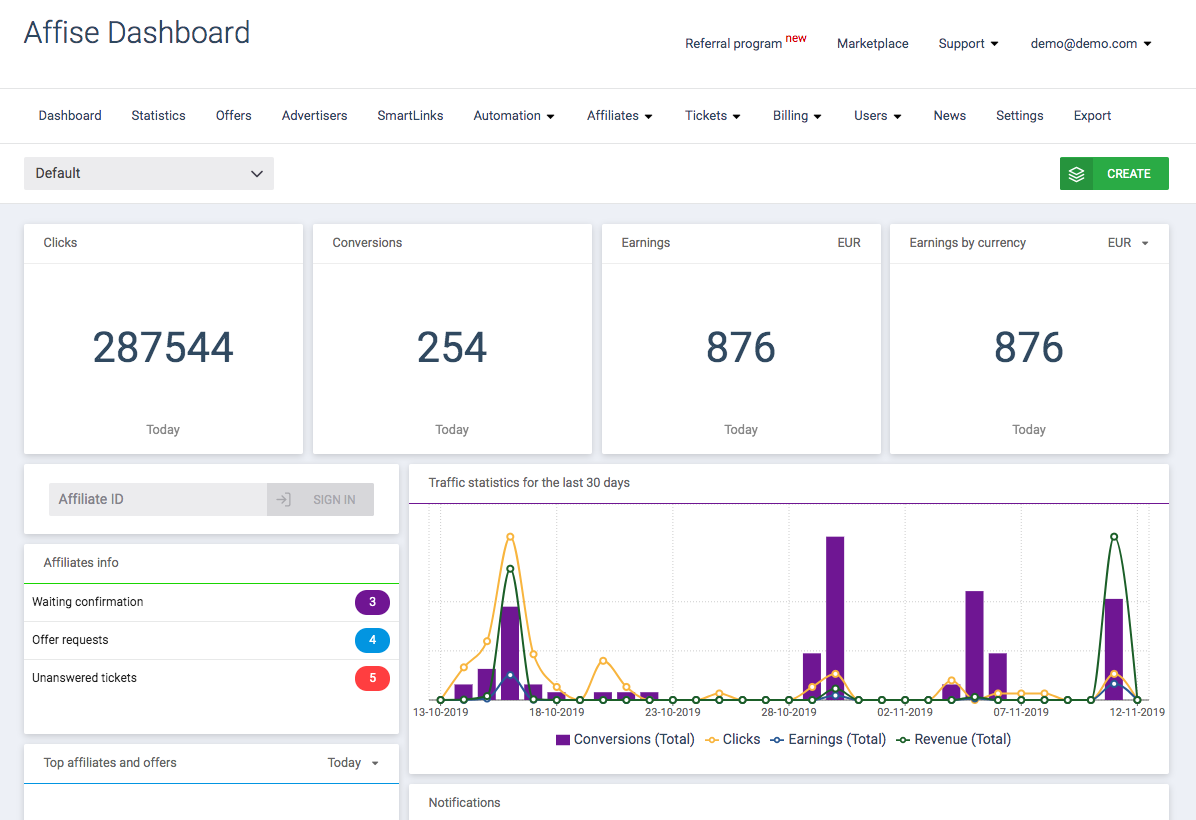
Task: Click the Affise Dashboard title
Action: click(137, 33)
